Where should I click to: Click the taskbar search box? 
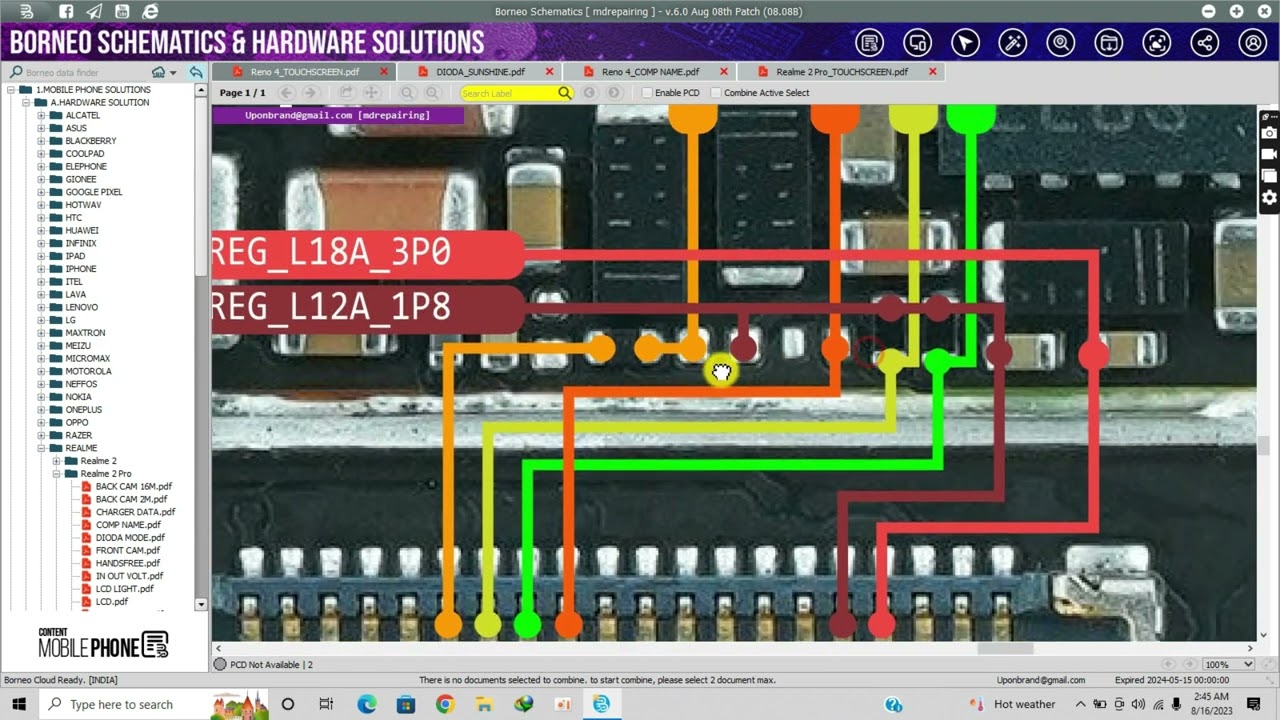coord(155,704)
